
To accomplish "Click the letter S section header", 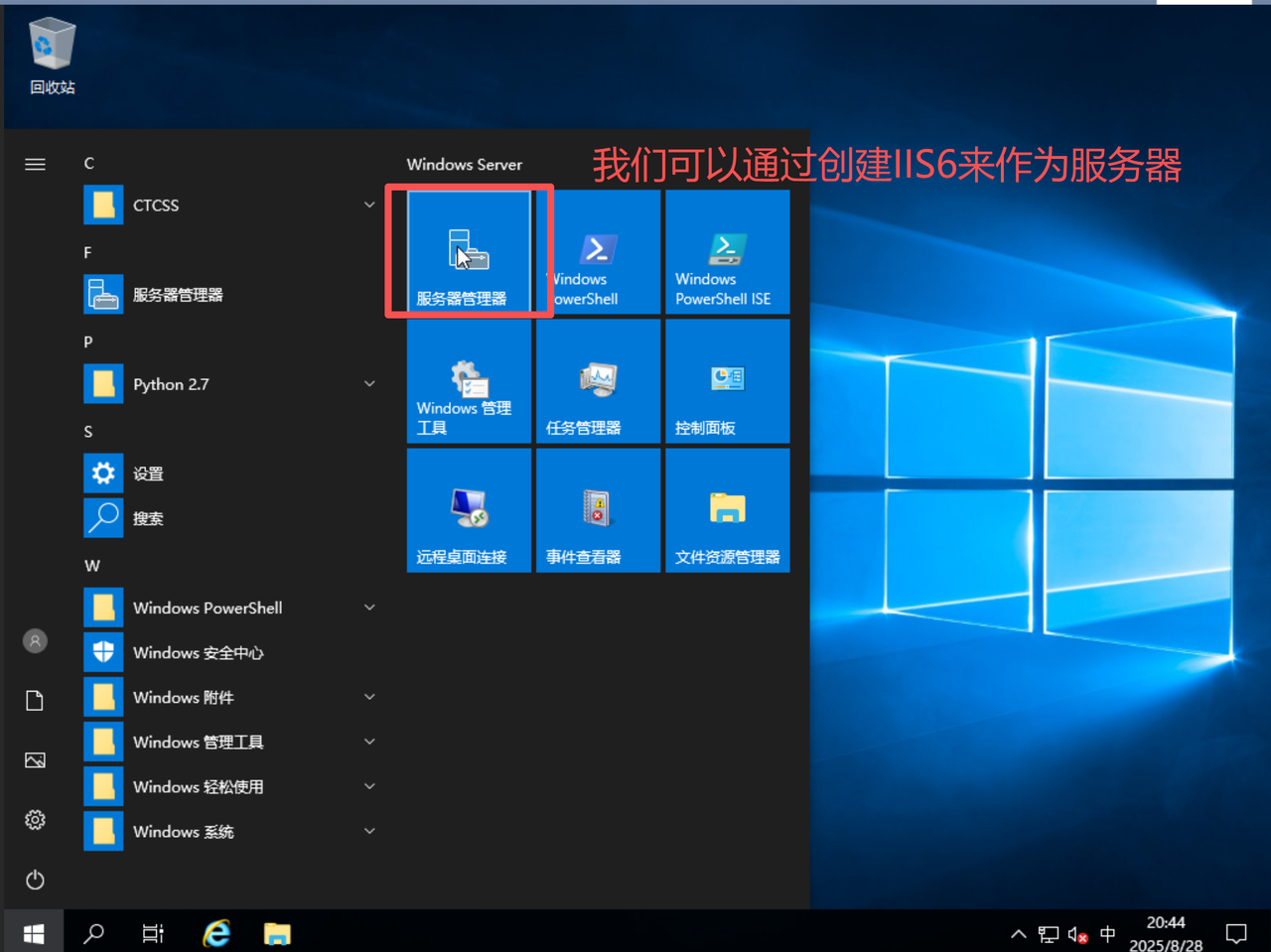I will pyautogui.click(x=88, y=431).
